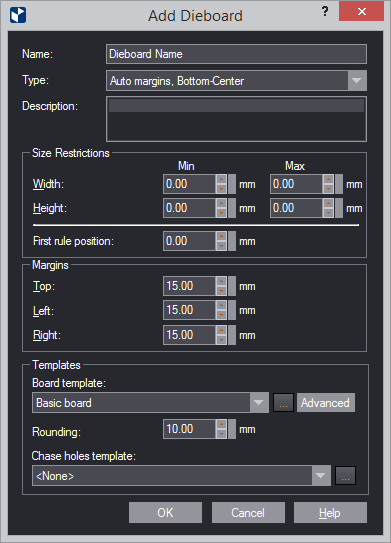Screen dimensions: 391x543
Task: Increase the Min Width value with up arrow
Action: click(x=221, y=179)
